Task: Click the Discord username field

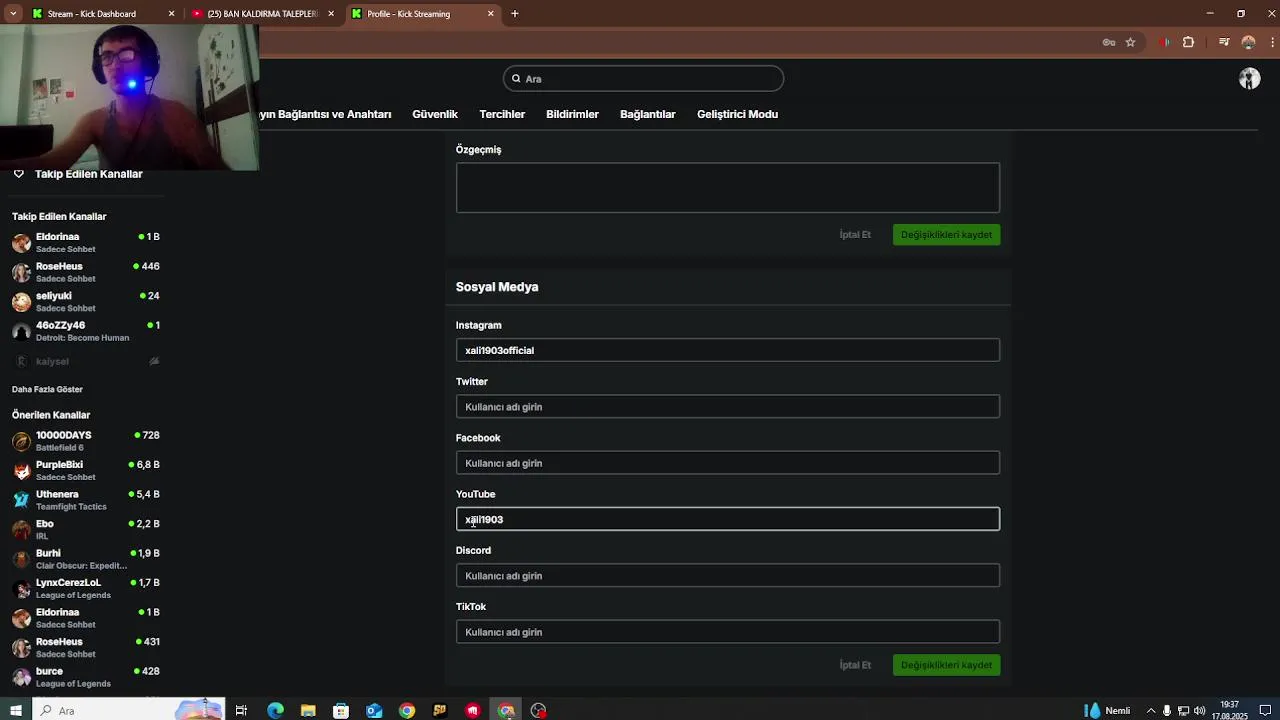Action: point(728,576)
